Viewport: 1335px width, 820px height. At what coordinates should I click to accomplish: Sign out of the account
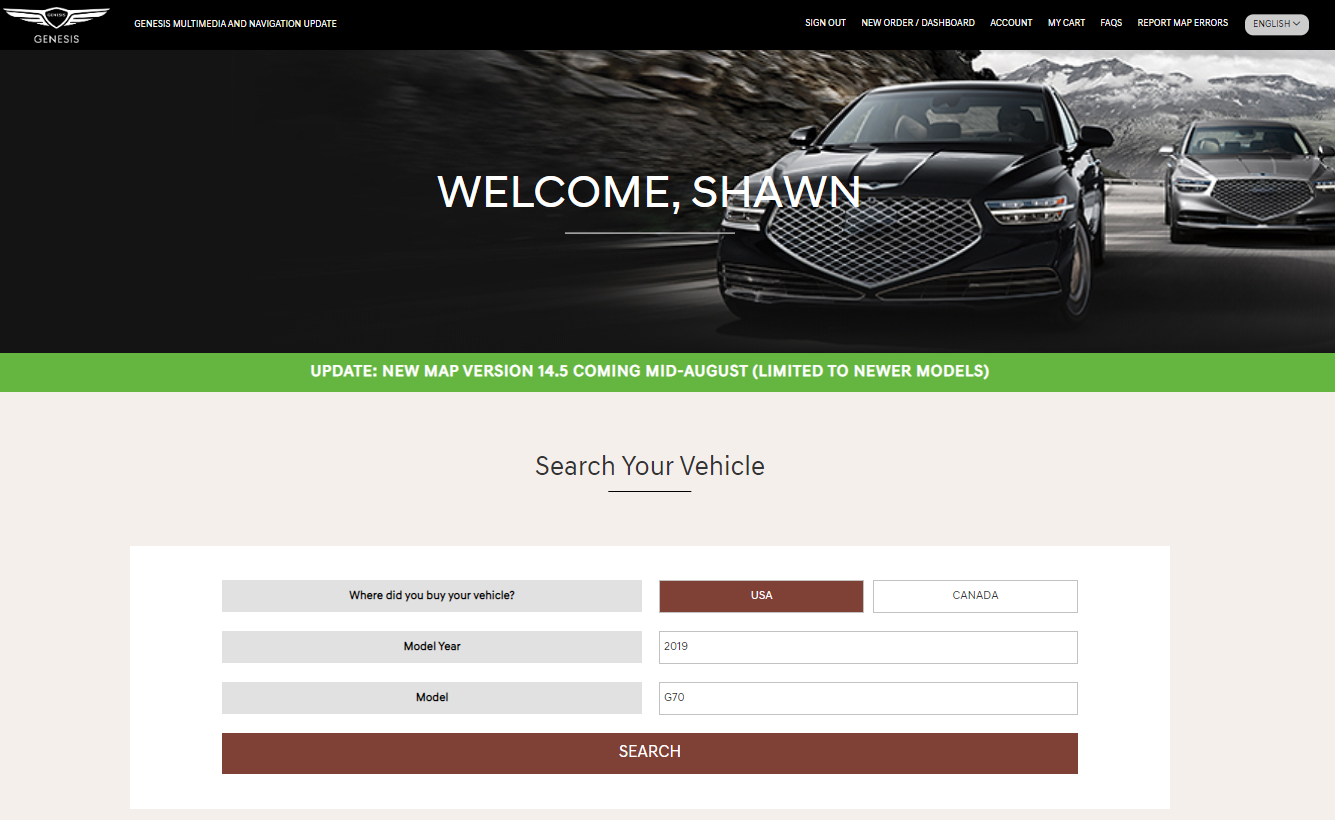[x=825, y=23]
